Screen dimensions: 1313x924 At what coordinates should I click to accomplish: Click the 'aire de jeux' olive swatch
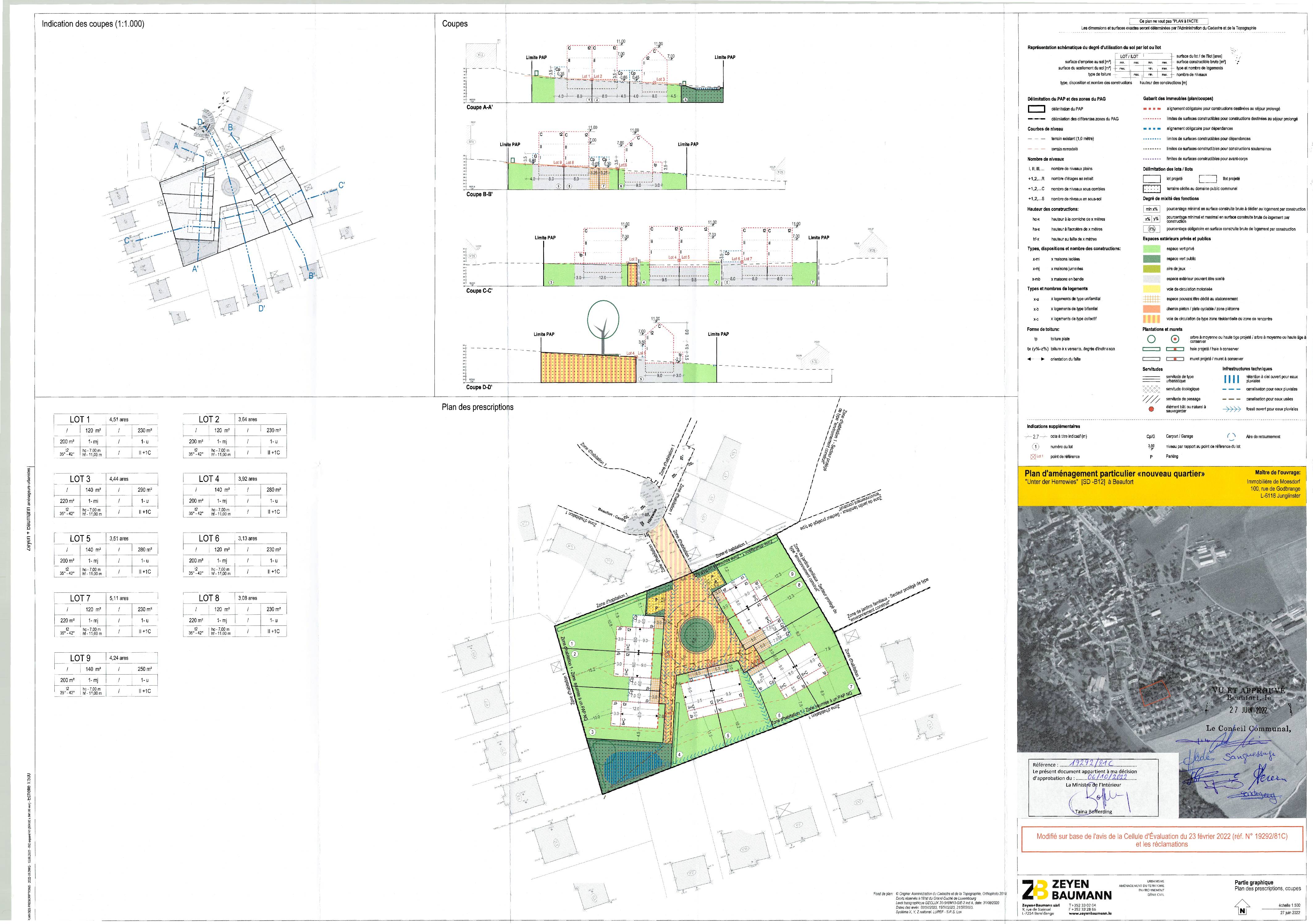coord(1151,269)
